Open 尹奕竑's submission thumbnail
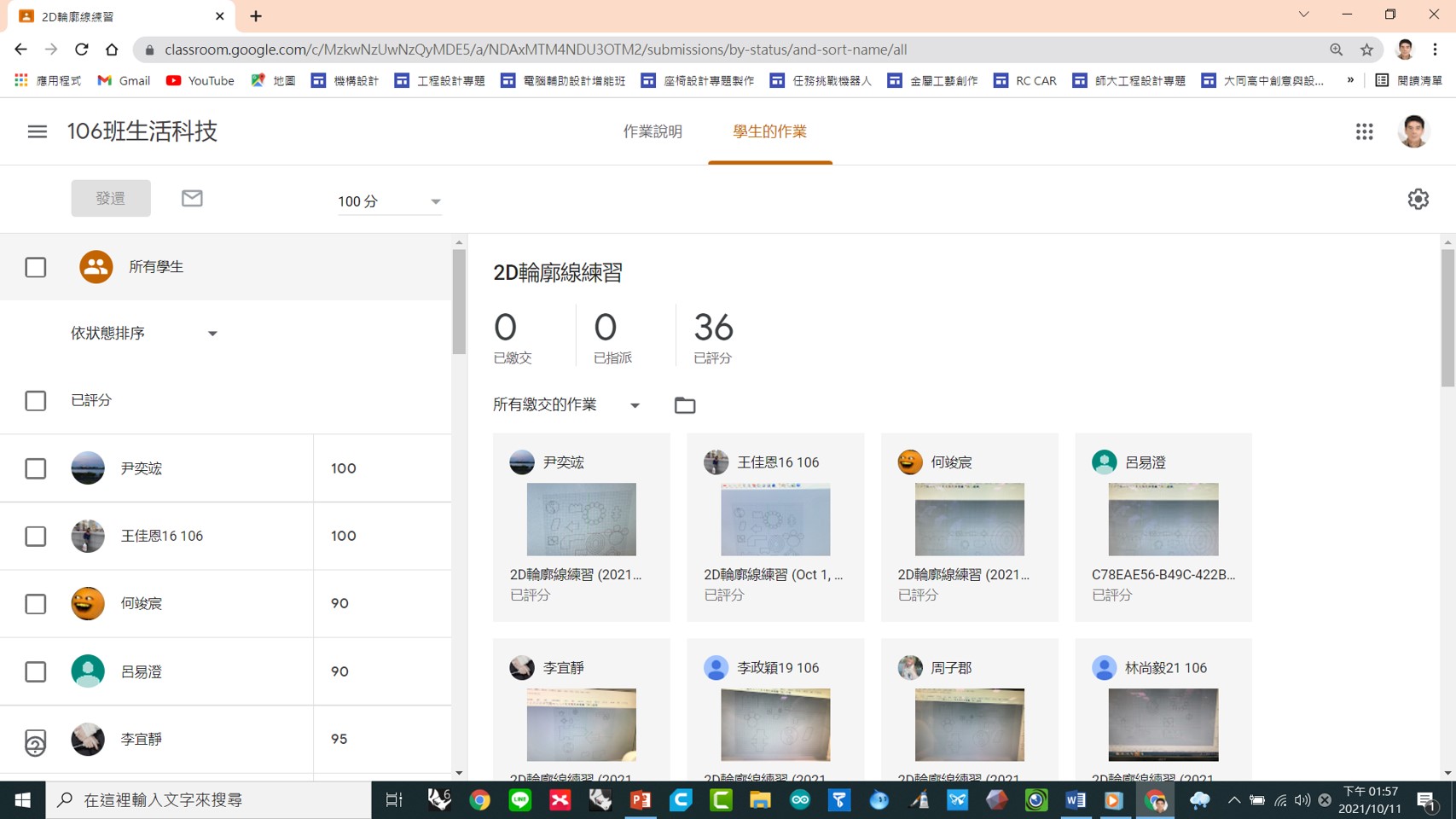 (582, 520)
